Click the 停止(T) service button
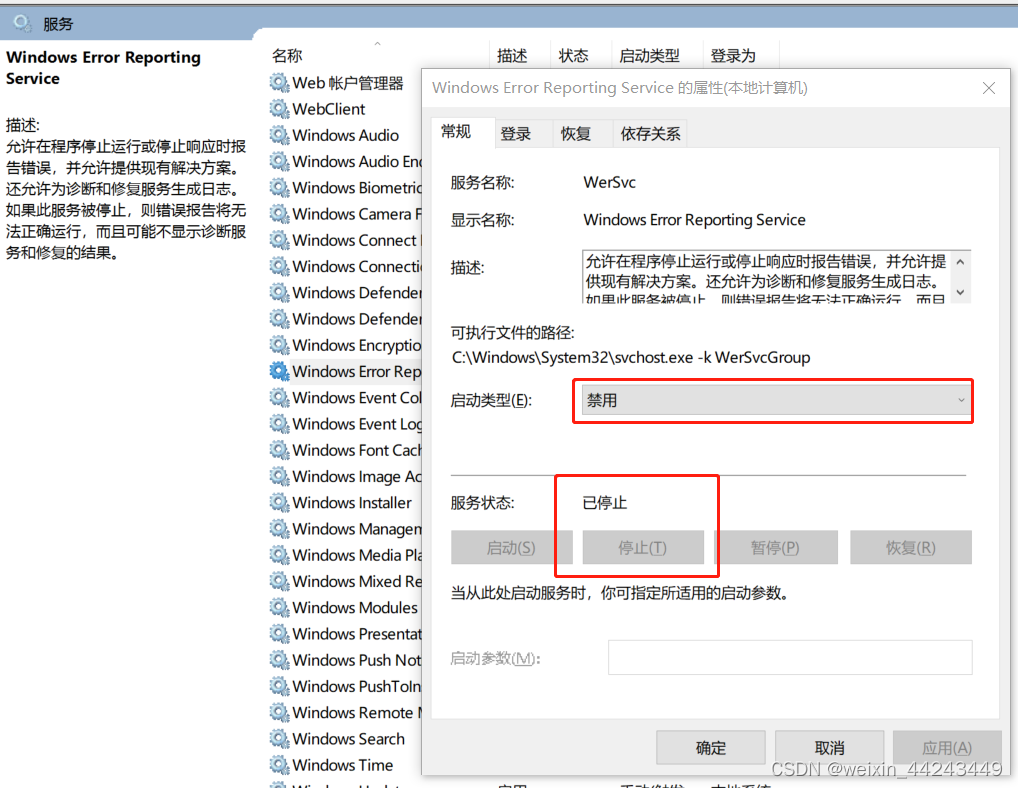Screen dimensions: 1018x788 click(643, 548)
